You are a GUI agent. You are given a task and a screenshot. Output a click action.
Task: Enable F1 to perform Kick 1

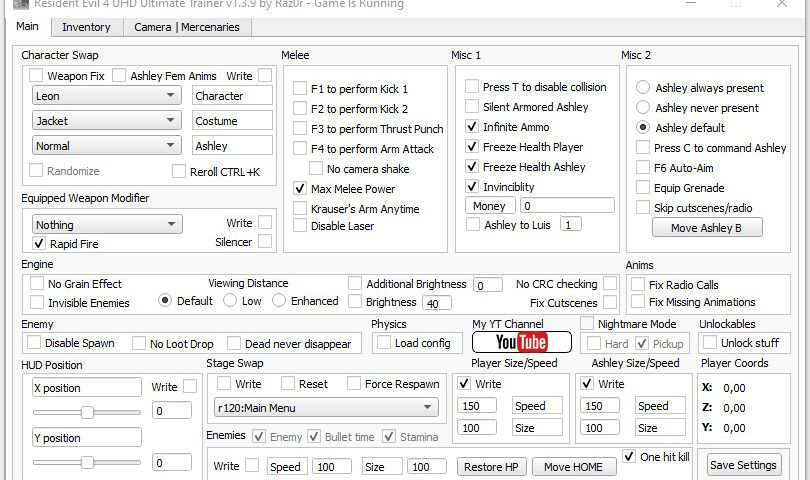tap(300, 88)
